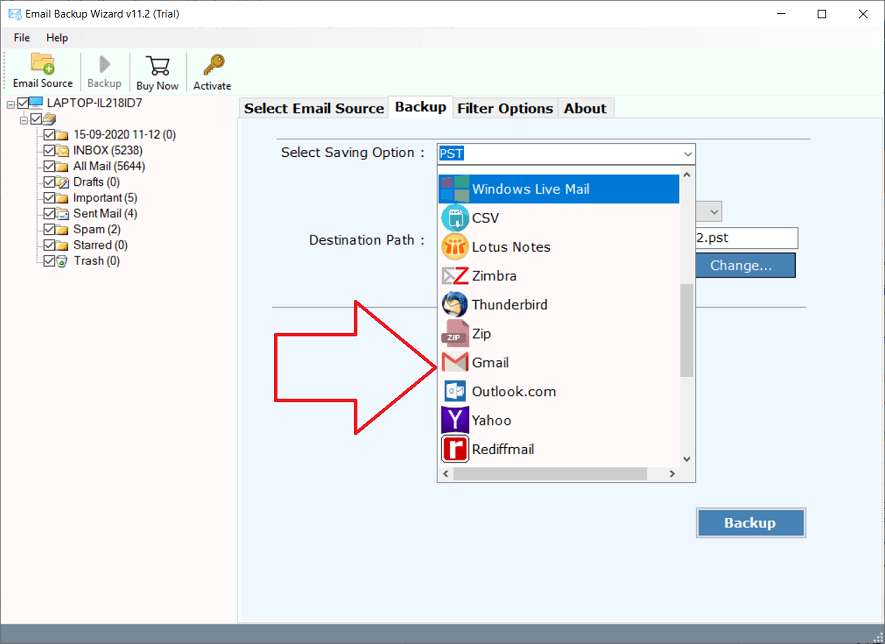The image size is (885, 644).
Task: Select the Zimbra icon in list
Action: pyautogui.click(x=454, y=275)
